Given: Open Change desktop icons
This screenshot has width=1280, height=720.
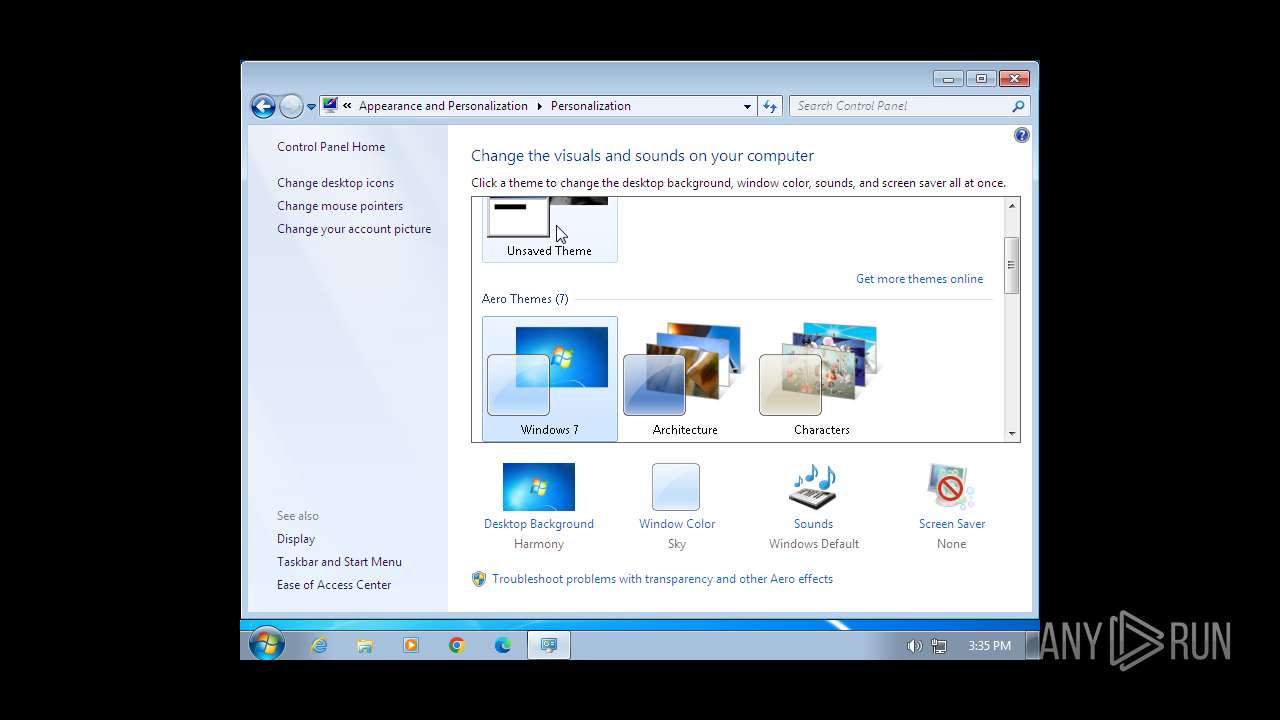Looking at the screenshot, I should [335, 183].
